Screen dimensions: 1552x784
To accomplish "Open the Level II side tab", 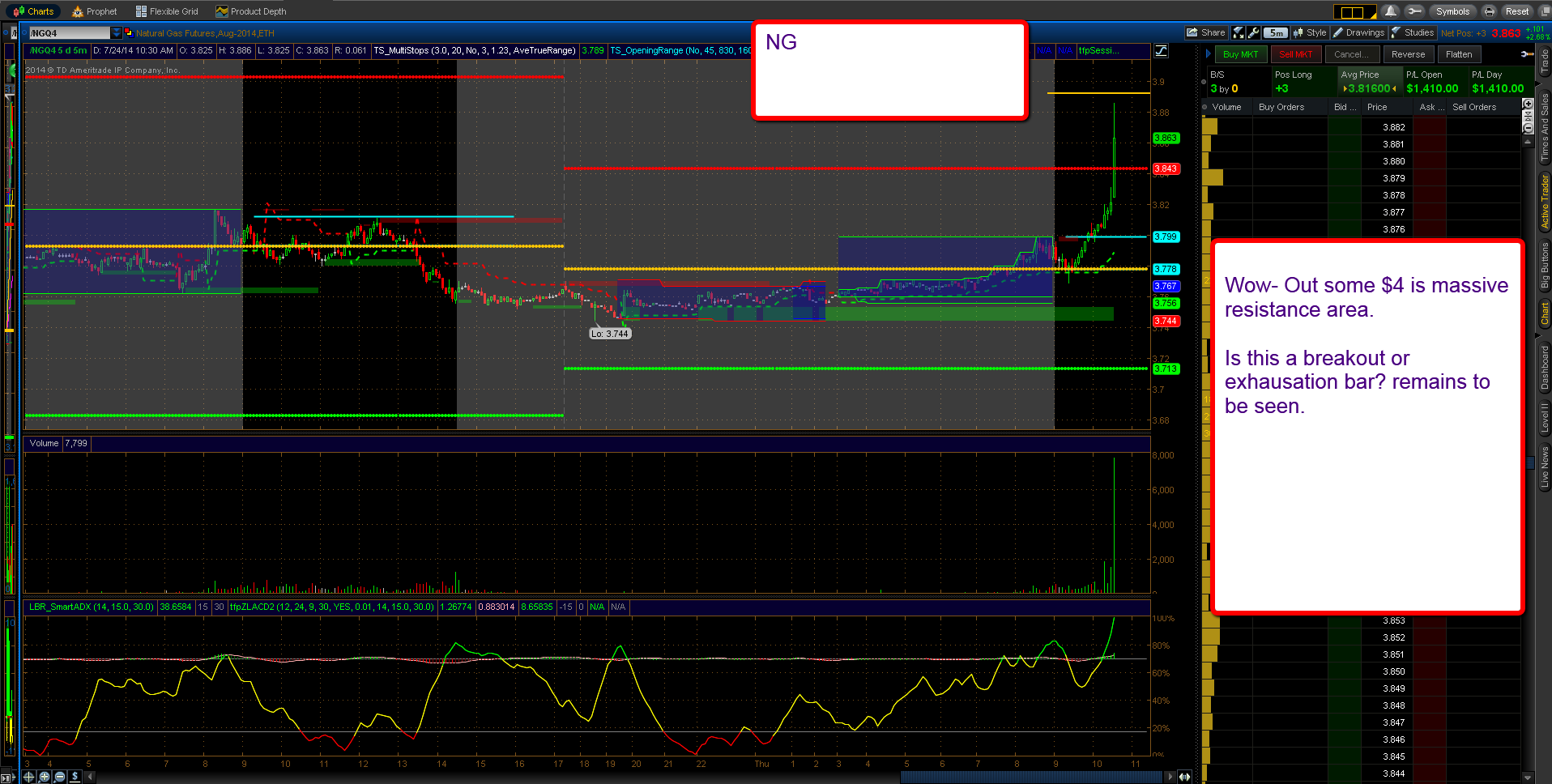I will click(x=1544, y=418).
